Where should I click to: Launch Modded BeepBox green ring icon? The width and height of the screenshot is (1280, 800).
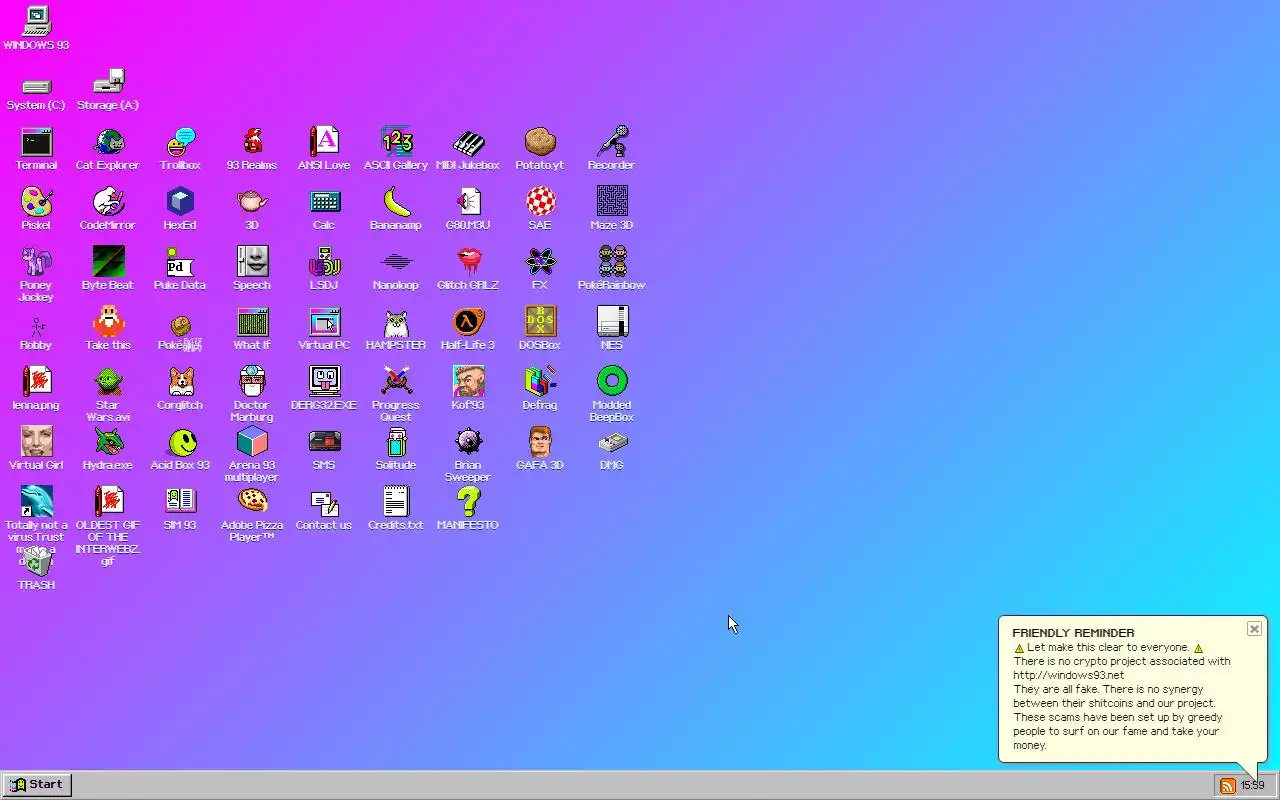[x=612, y=382]
